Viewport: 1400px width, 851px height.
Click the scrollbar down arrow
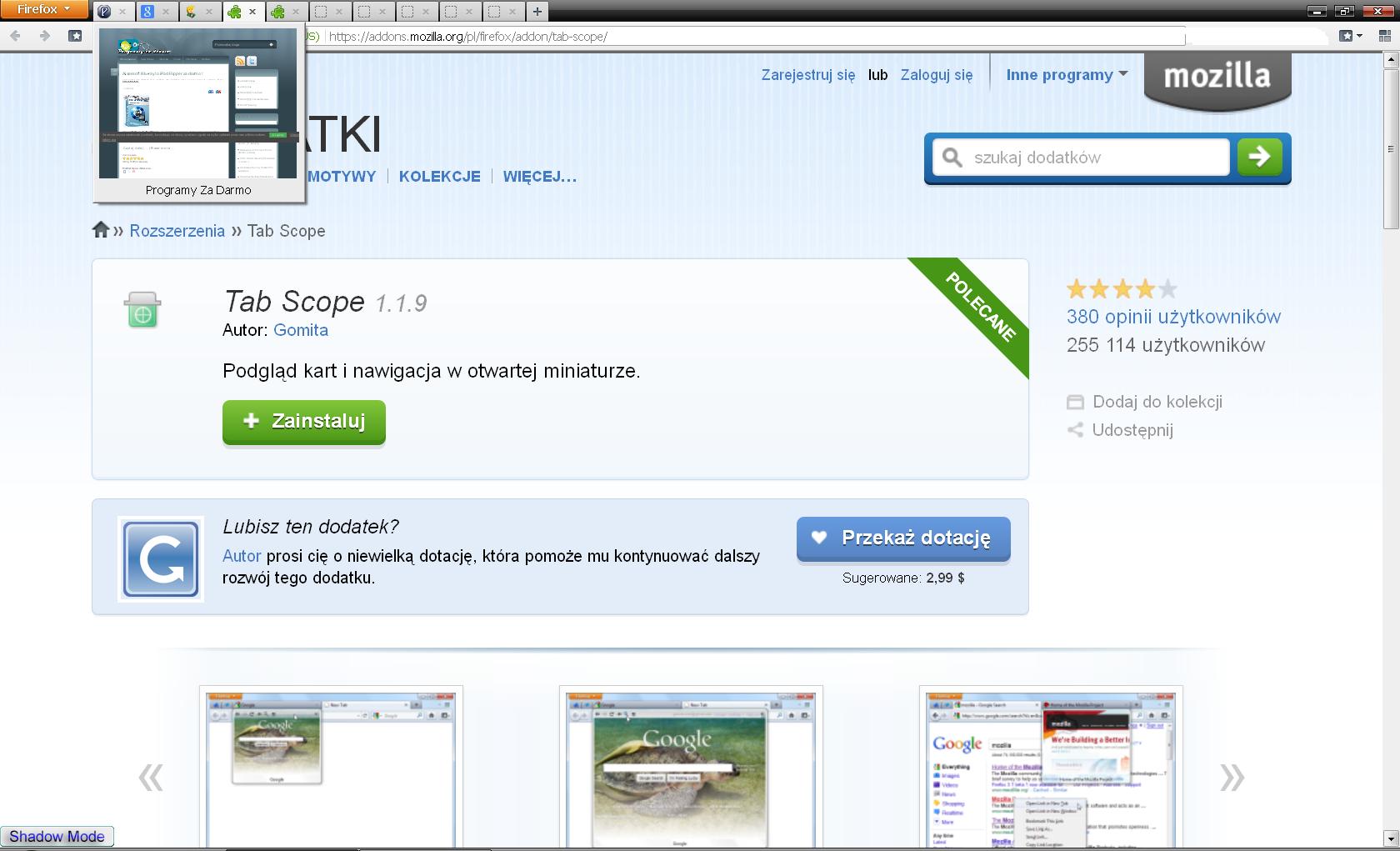pos(1390,838)
